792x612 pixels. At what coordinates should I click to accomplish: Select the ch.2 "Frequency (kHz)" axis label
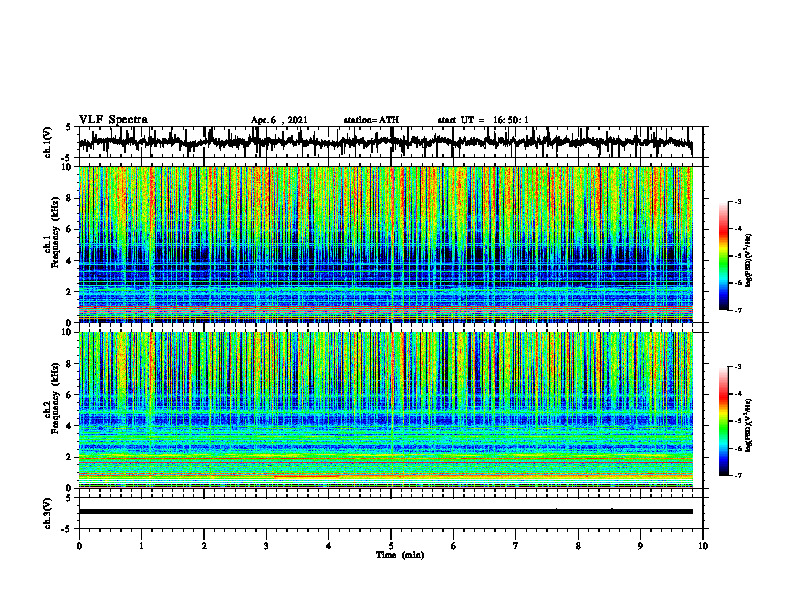click(x=56, y=398)
